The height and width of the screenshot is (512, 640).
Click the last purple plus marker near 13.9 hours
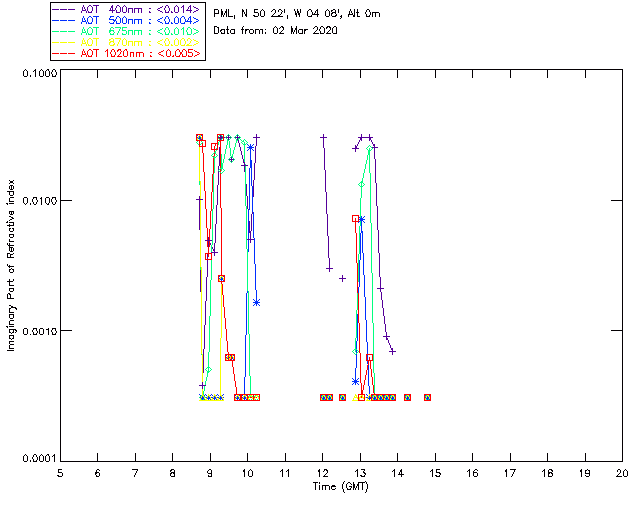(x=392, y=351)
